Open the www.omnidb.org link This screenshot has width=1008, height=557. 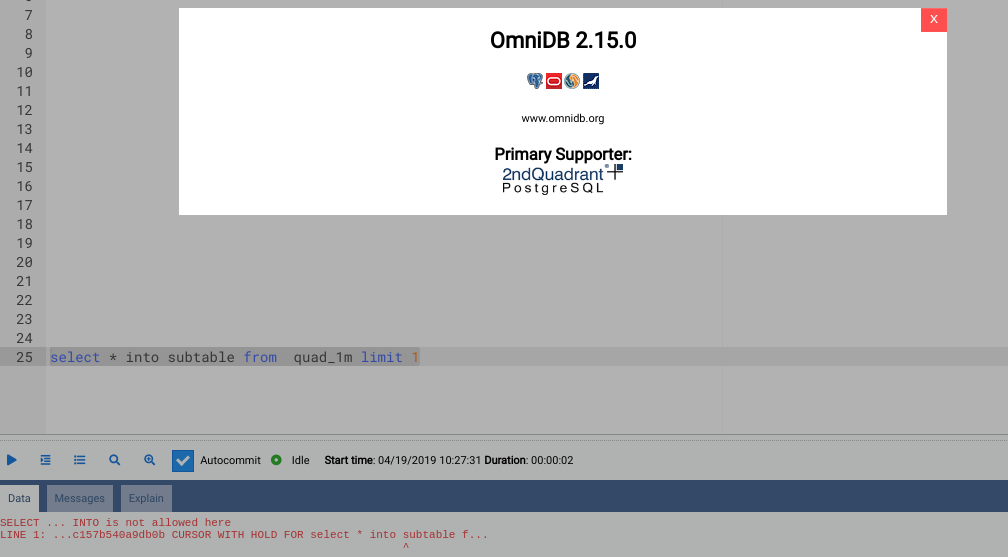coord(562,118)
